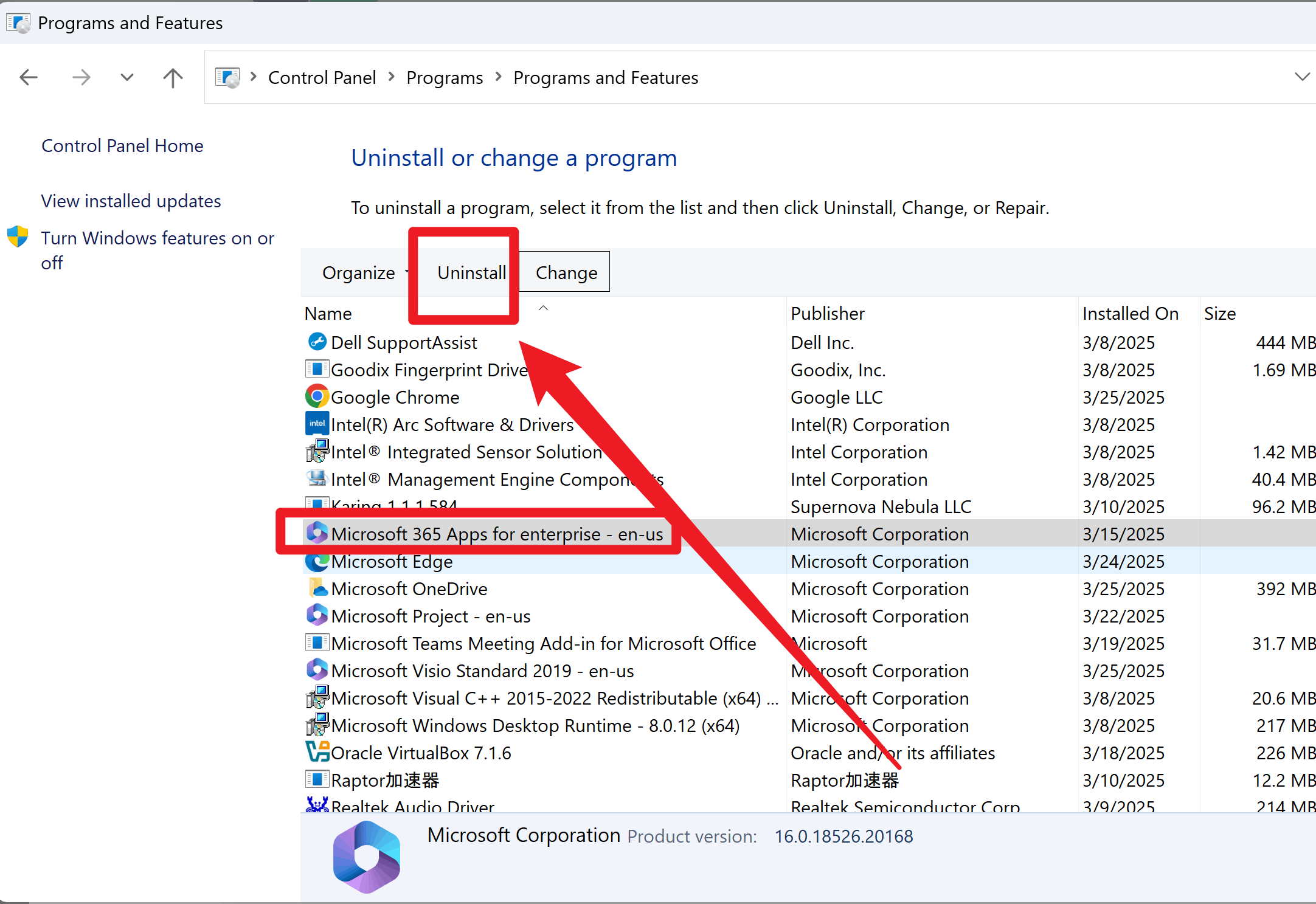Screen dimensions: 1316x904
Task: Click Programs in the breadcrumb path
Action: (445, 78)
